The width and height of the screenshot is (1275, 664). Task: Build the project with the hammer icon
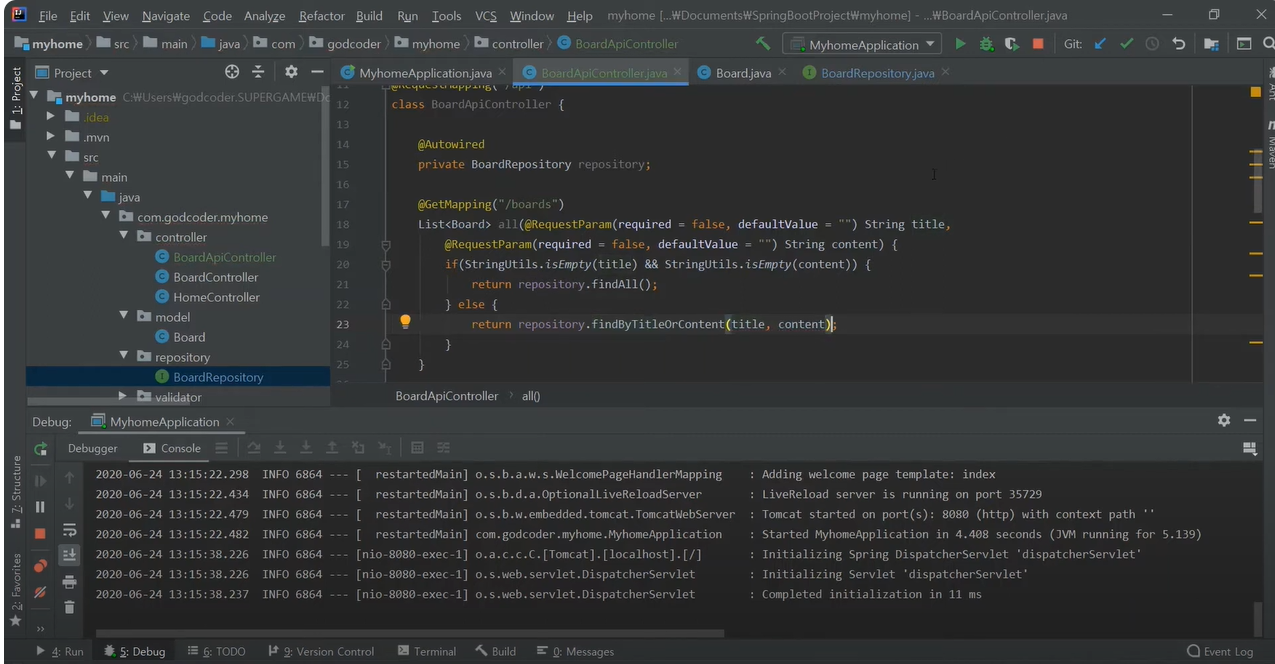pos(763,44)
